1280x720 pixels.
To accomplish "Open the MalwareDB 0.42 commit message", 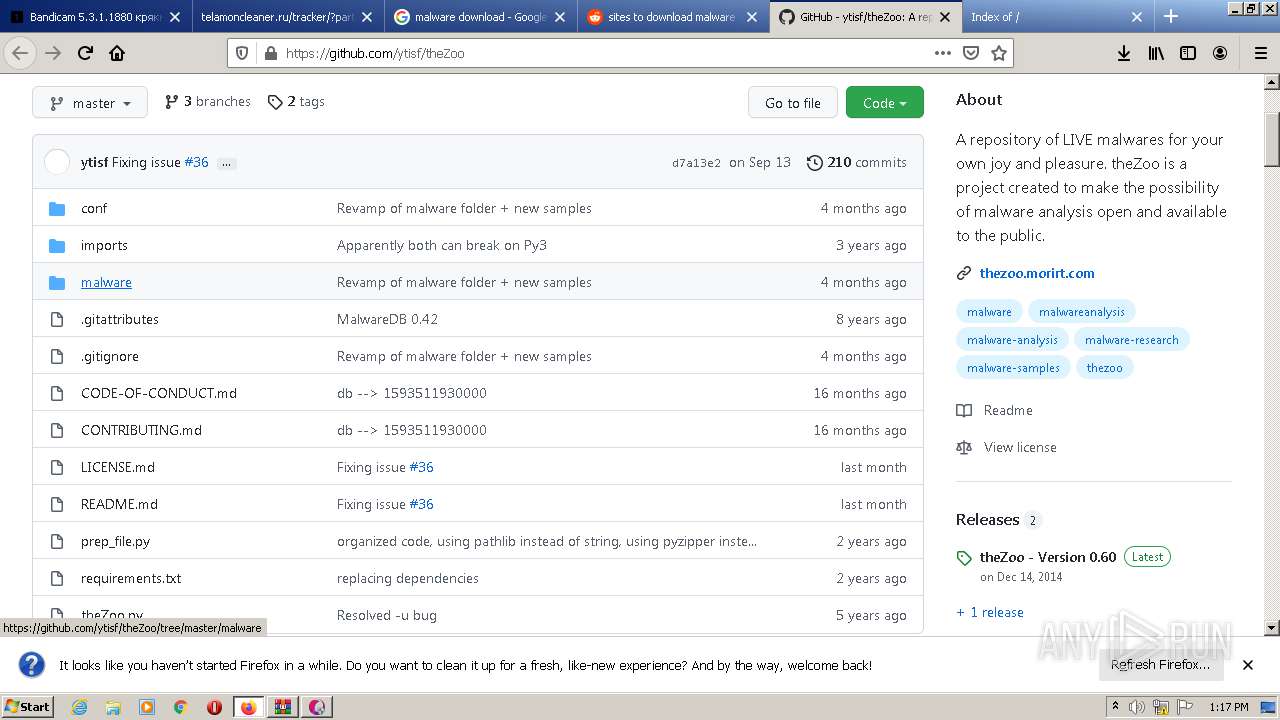I will (x=387, y=319).
